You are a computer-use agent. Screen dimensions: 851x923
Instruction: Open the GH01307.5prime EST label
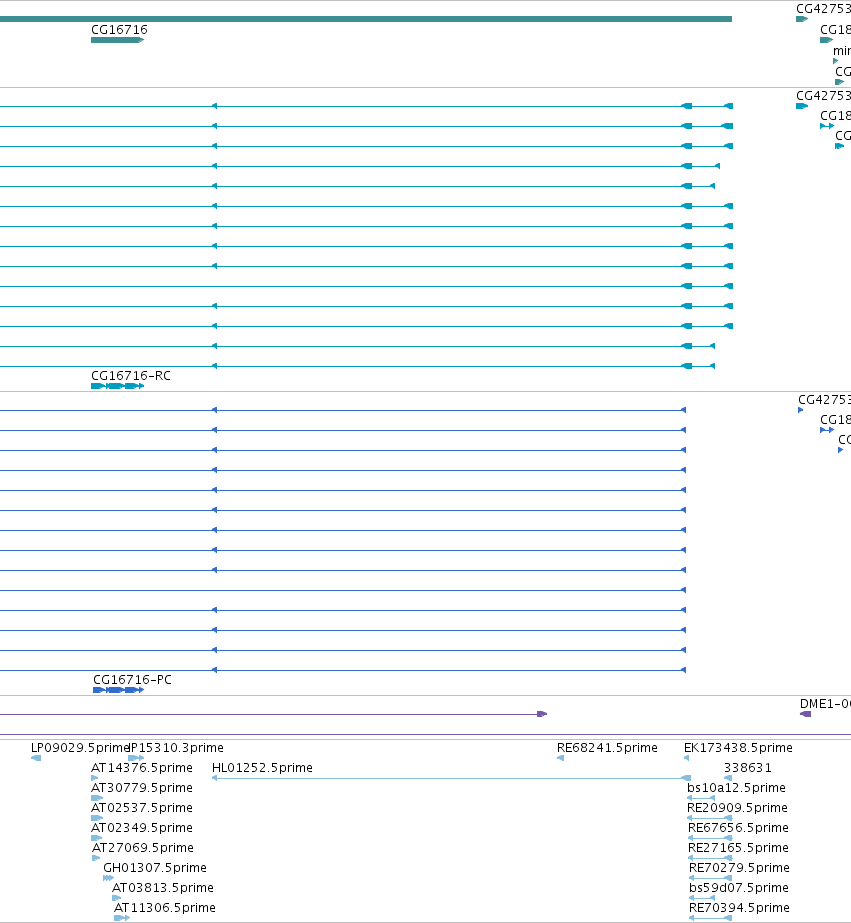(x=155, y=868)
